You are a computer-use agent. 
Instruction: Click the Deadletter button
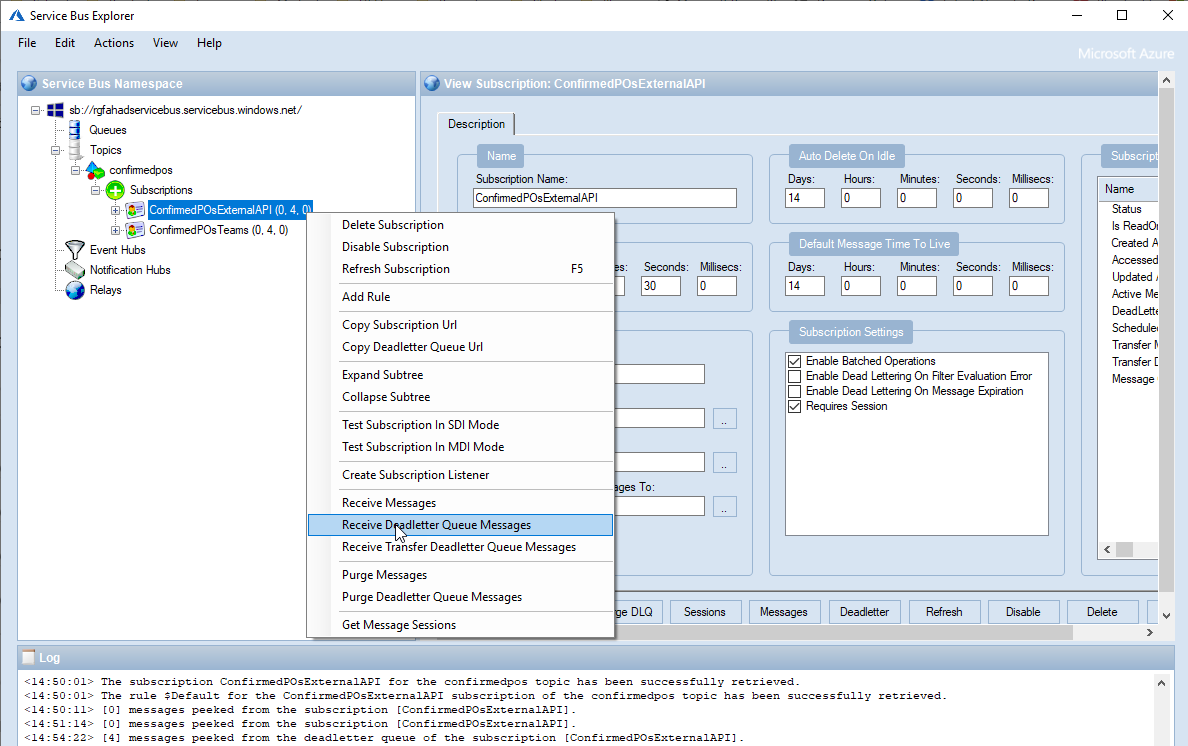coord(864,612)
